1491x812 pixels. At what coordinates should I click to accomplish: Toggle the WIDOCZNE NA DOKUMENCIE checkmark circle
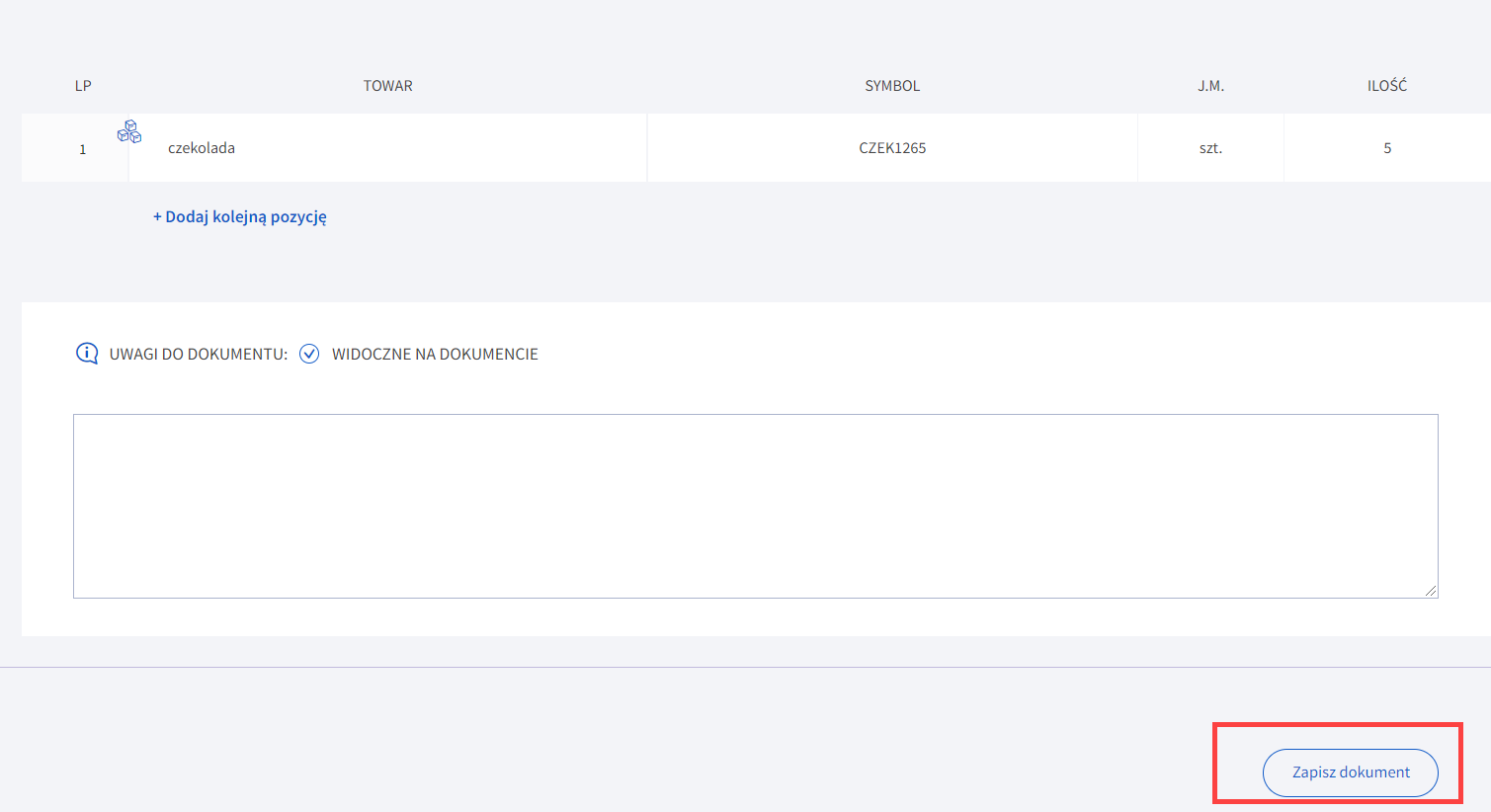pyautogui.click(x=309, y=354)
